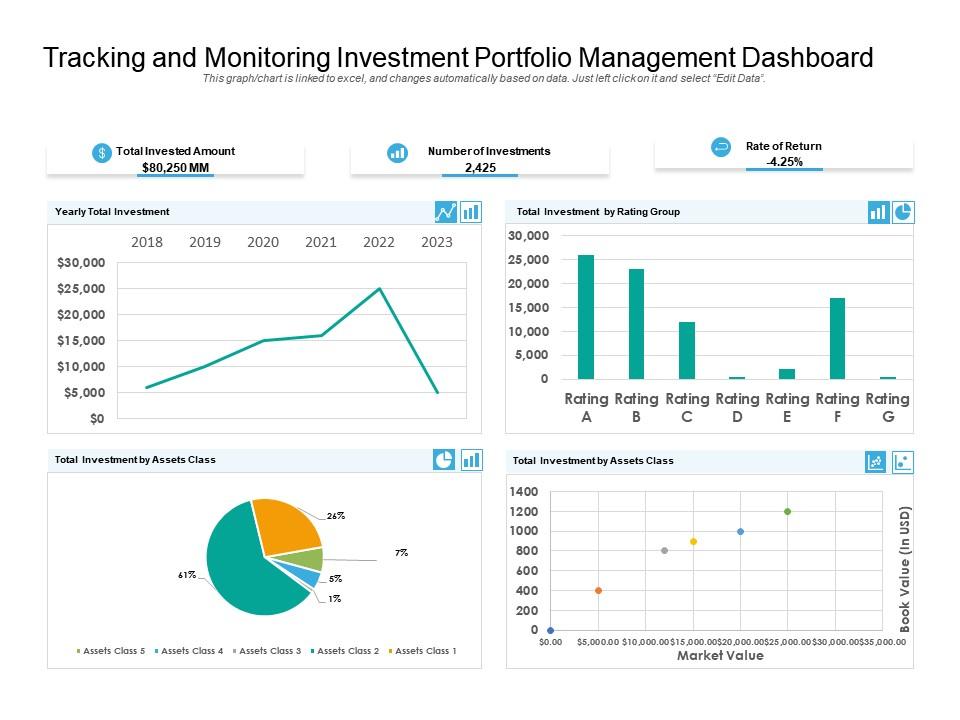Click the Number of Investments label
This screenshot has width=960, height=720.
489,151
